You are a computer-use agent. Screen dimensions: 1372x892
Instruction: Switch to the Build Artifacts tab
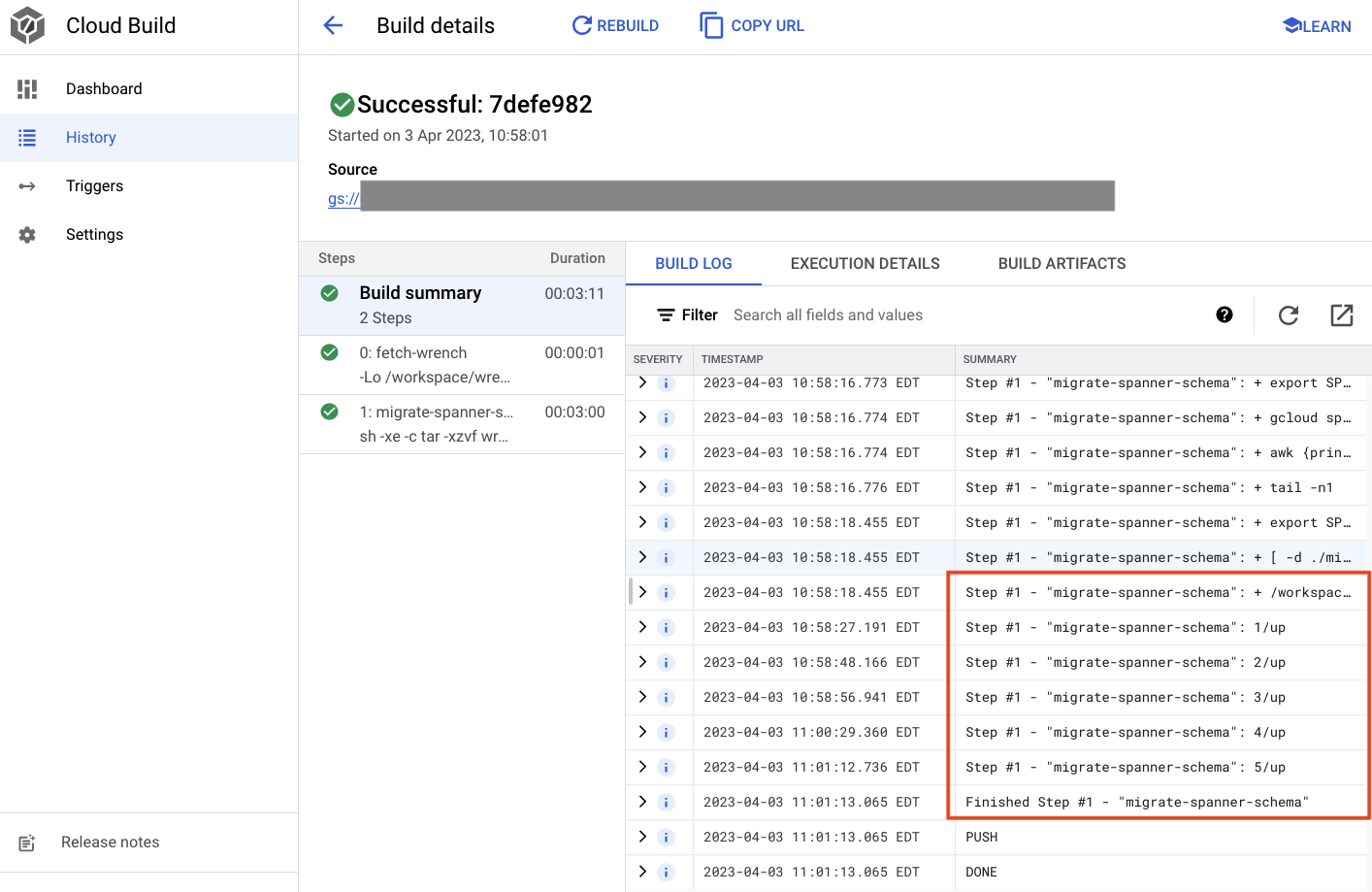click(1062, 264)
